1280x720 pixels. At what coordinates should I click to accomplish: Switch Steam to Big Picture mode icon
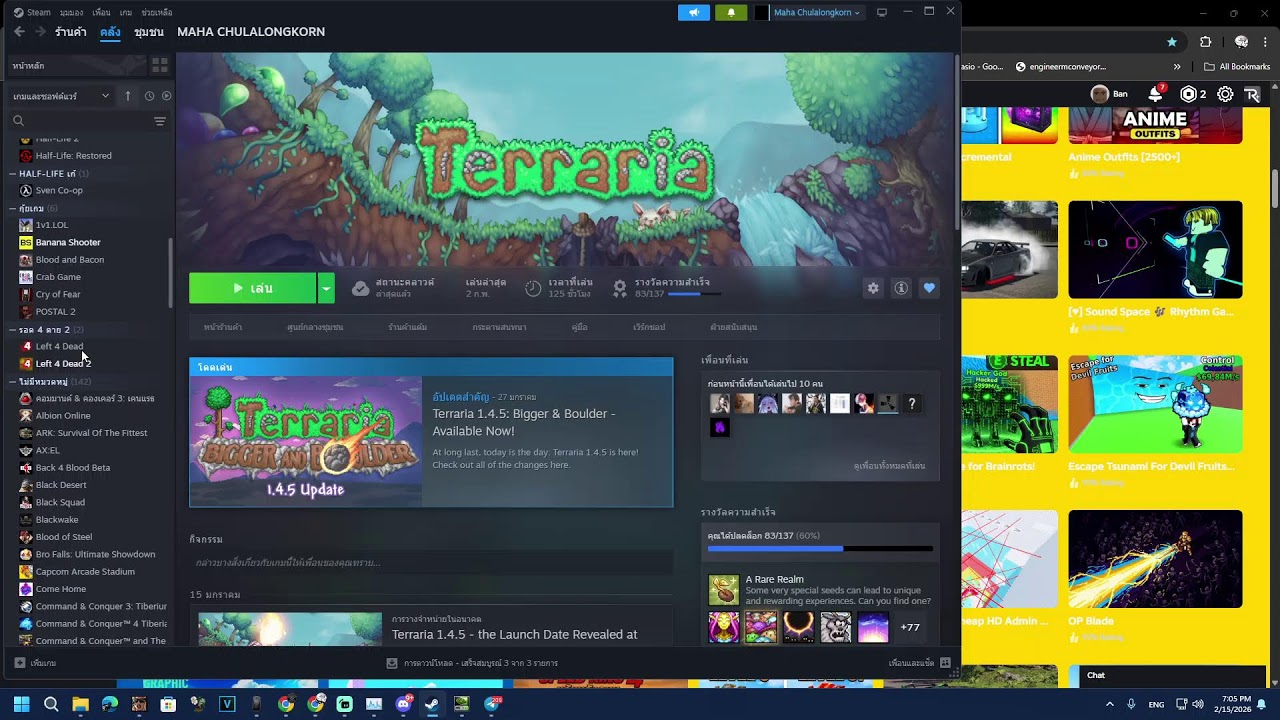[x=882, y=12]
